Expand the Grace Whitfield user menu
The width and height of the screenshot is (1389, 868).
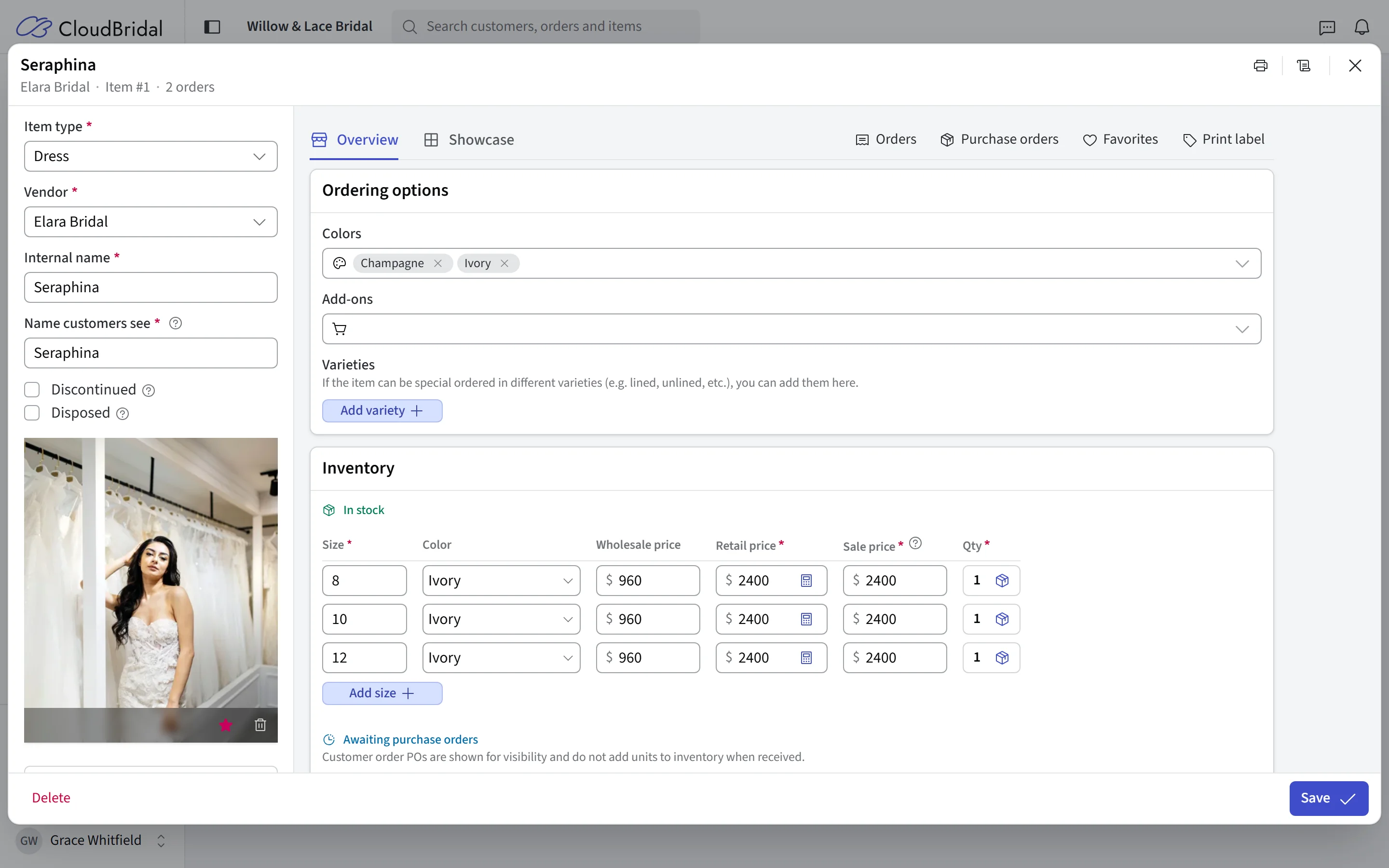pos(92,841)
